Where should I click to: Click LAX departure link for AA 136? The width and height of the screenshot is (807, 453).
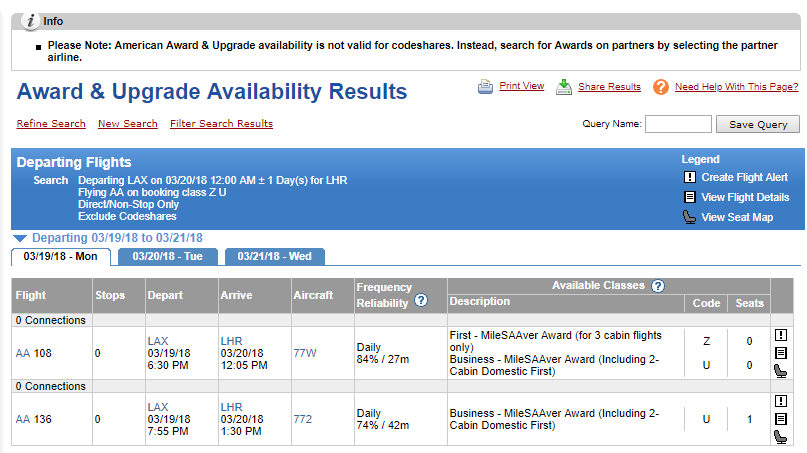coord(158,407)
